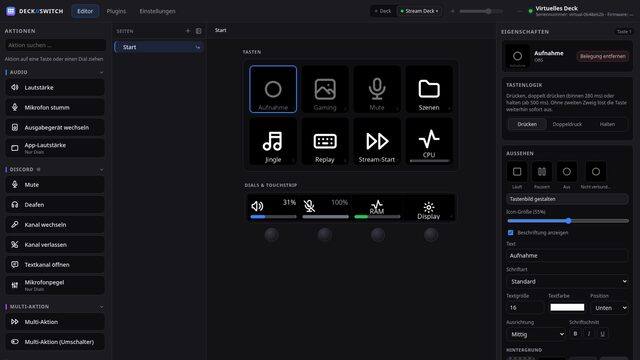Click the Kanal wechseln action
The image size is (640, 360).
pos(55,224)
